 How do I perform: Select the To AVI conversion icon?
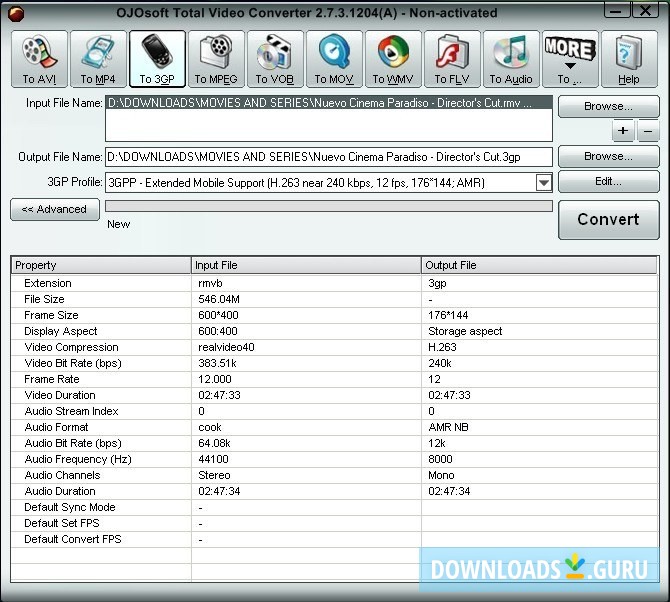tap(40, 59)
